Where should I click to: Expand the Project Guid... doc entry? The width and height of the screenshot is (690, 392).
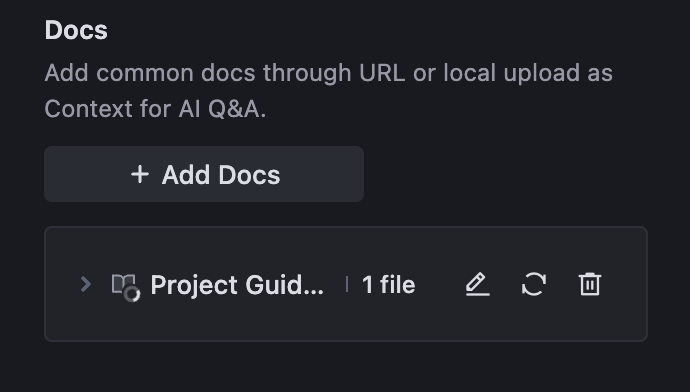click(86, 284)
